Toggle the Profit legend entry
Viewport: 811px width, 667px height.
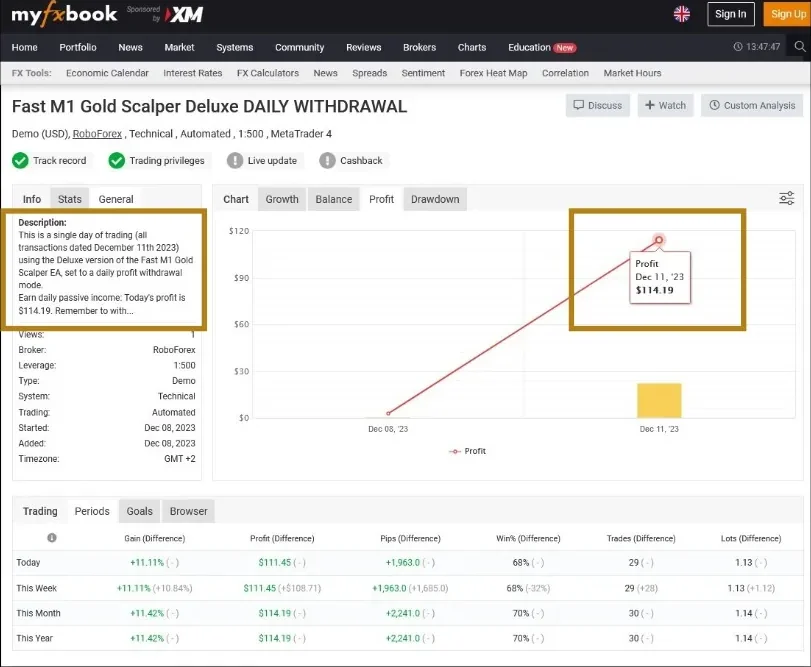[x=467, y=451]
